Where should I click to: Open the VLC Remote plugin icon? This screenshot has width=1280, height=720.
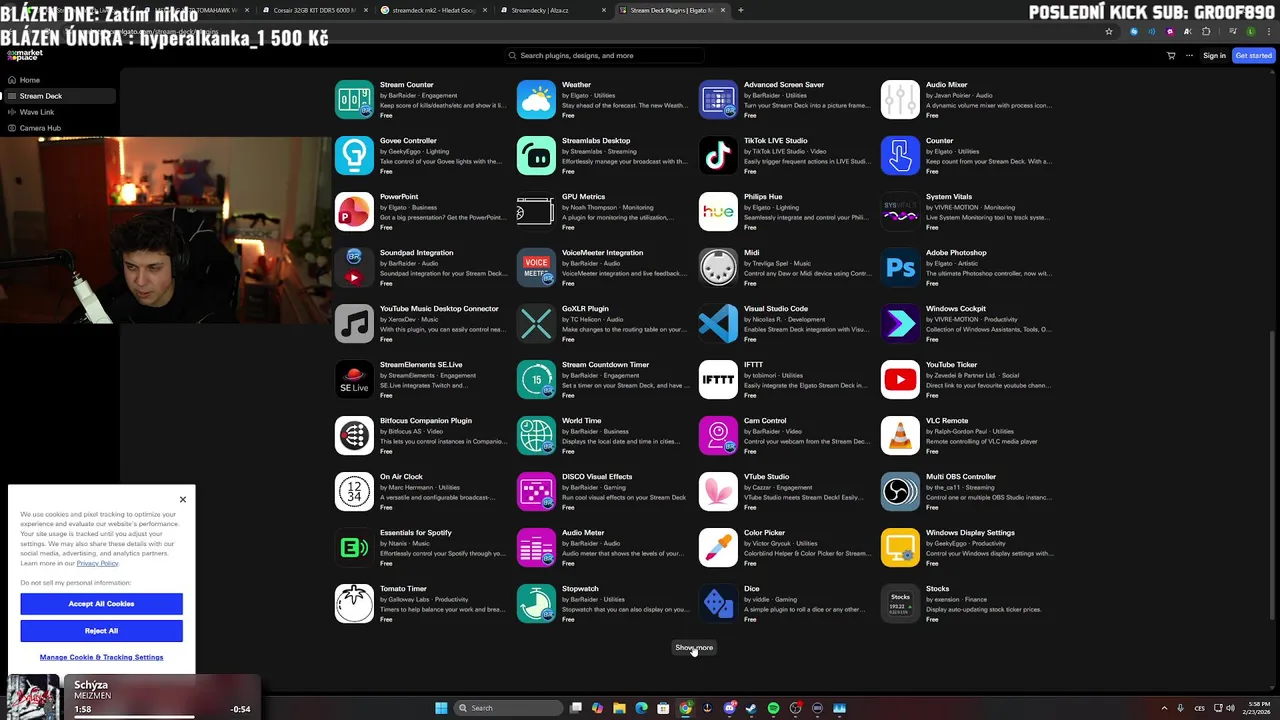point(900,435)
